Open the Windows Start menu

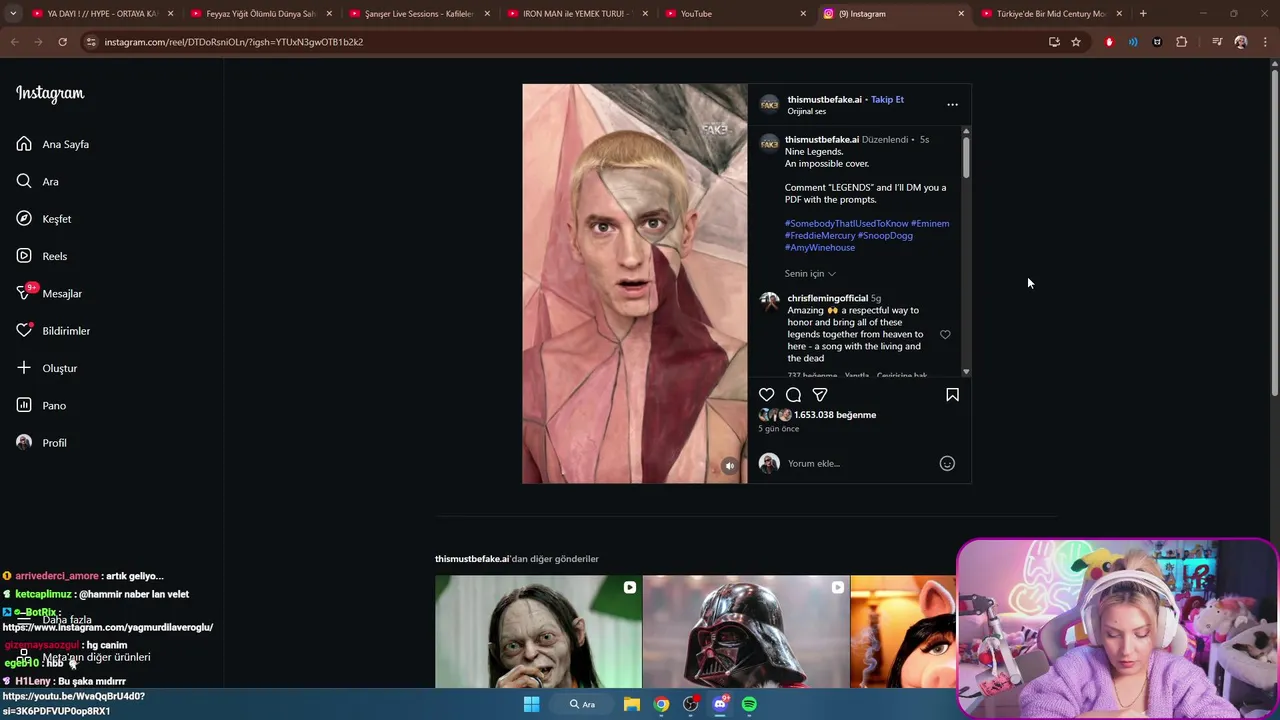pyautogui.click(x=532, y=704)
